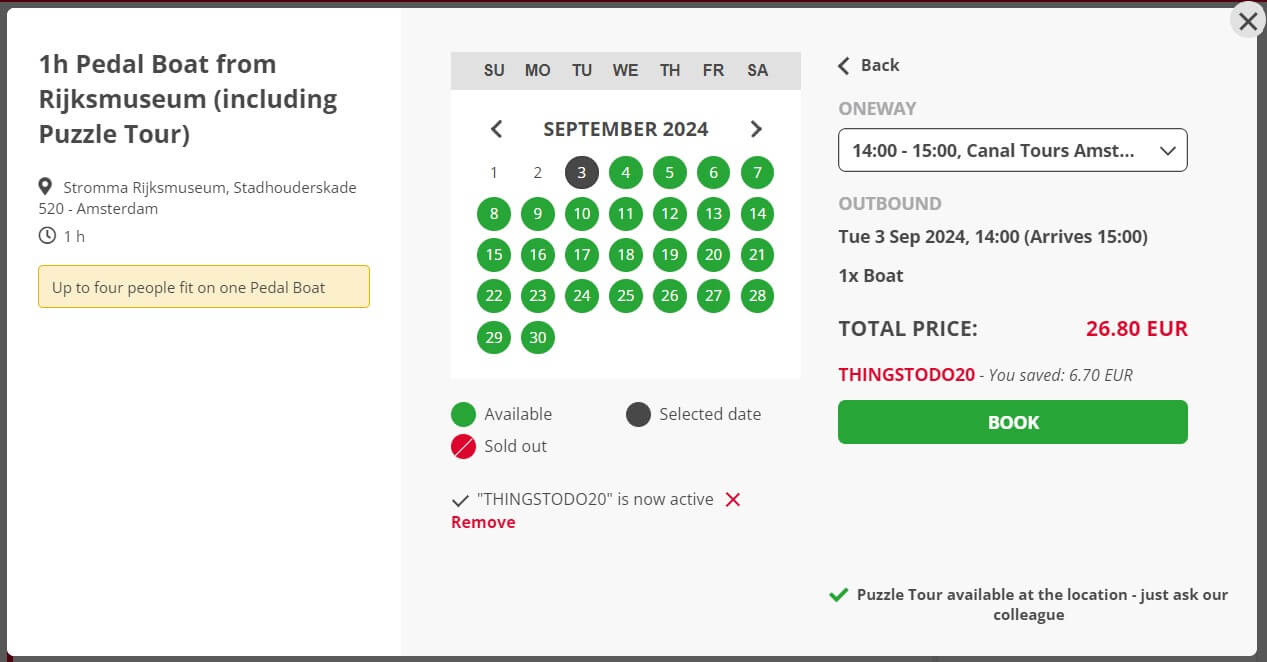Select September 30 on the calendar
1267x662 pixels.
[537, 338]
